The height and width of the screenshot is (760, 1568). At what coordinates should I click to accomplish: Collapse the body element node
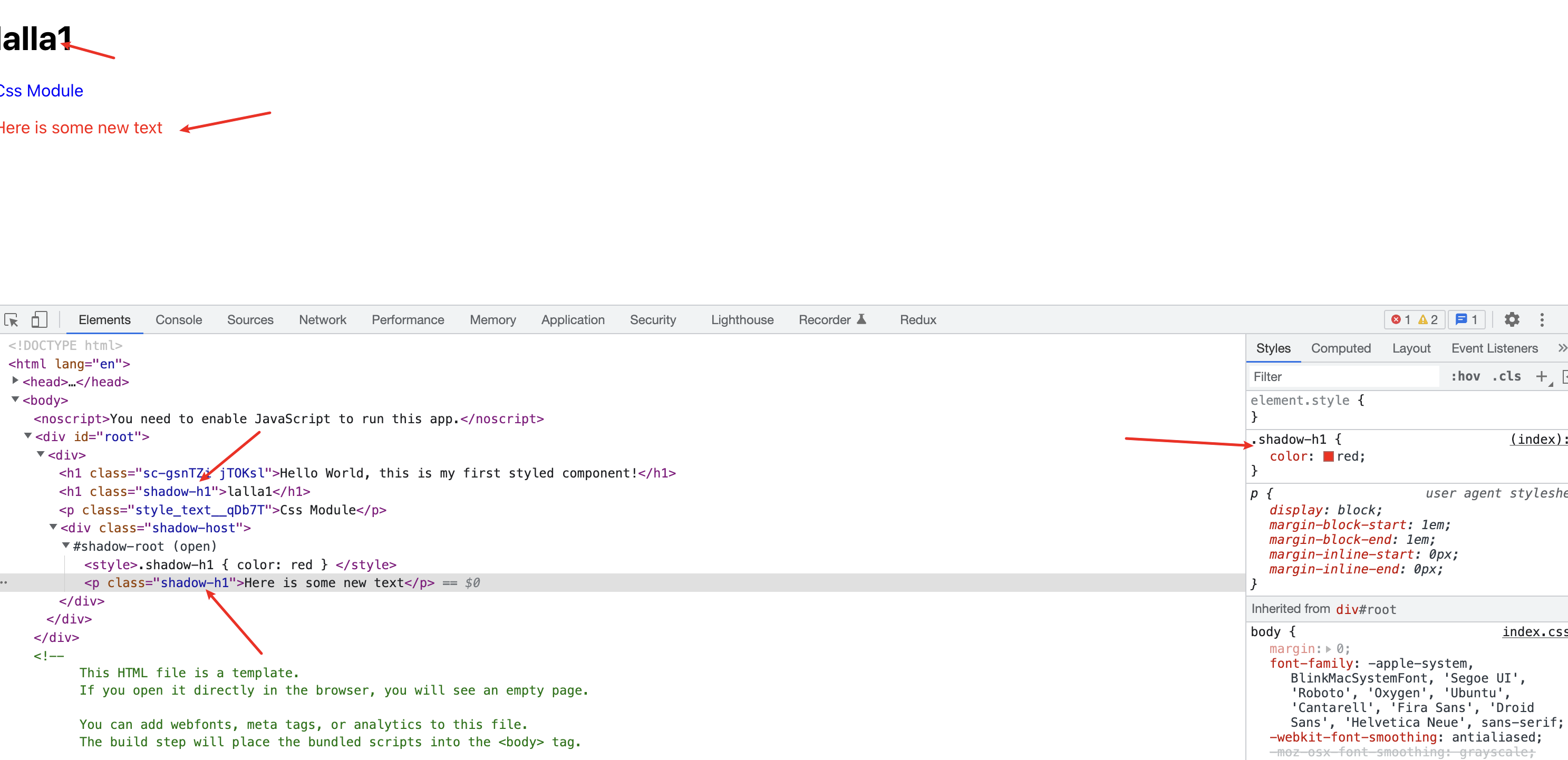[15, 399]
